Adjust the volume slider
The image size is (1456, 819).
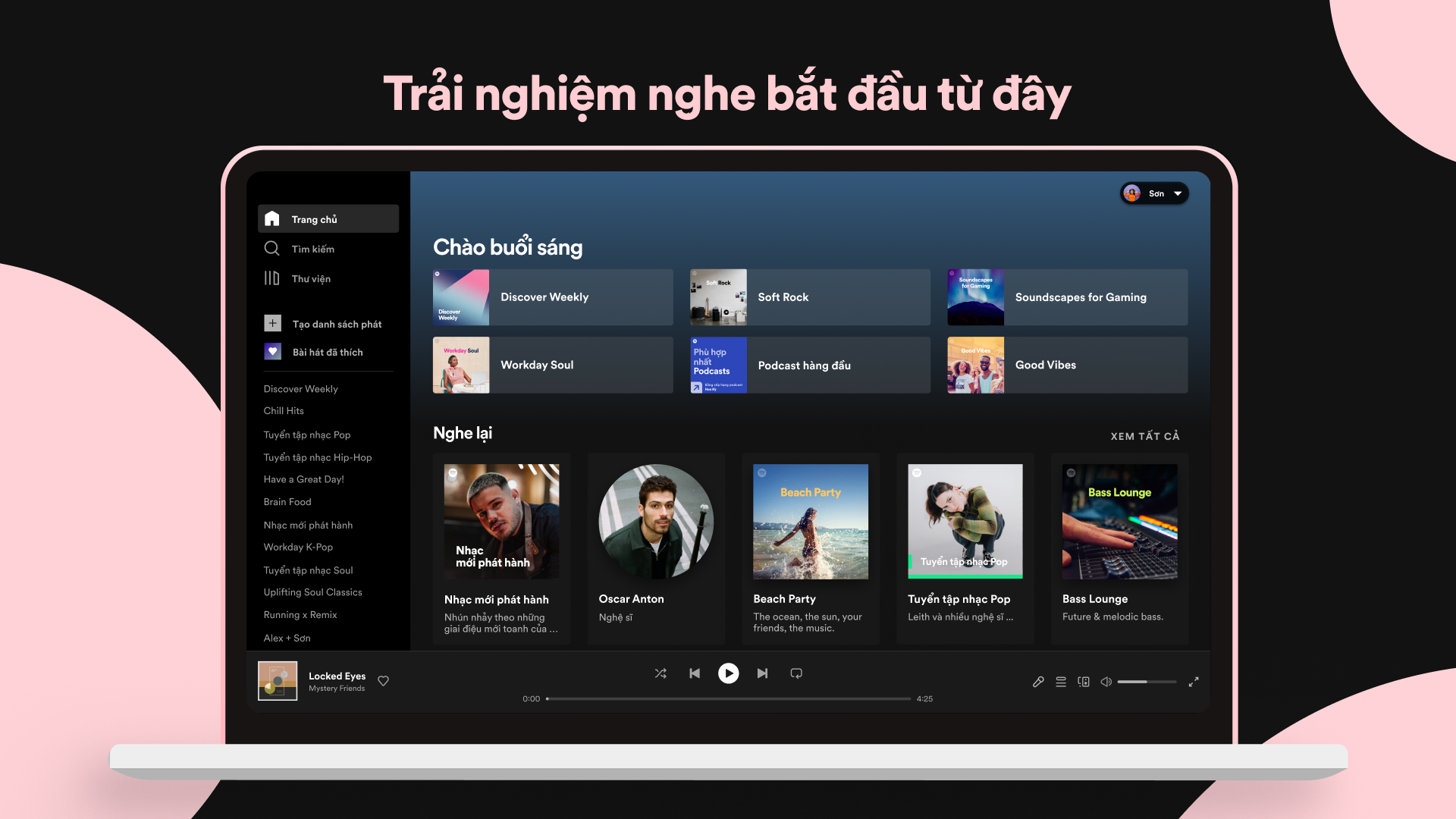click(x=1147, y=682)
